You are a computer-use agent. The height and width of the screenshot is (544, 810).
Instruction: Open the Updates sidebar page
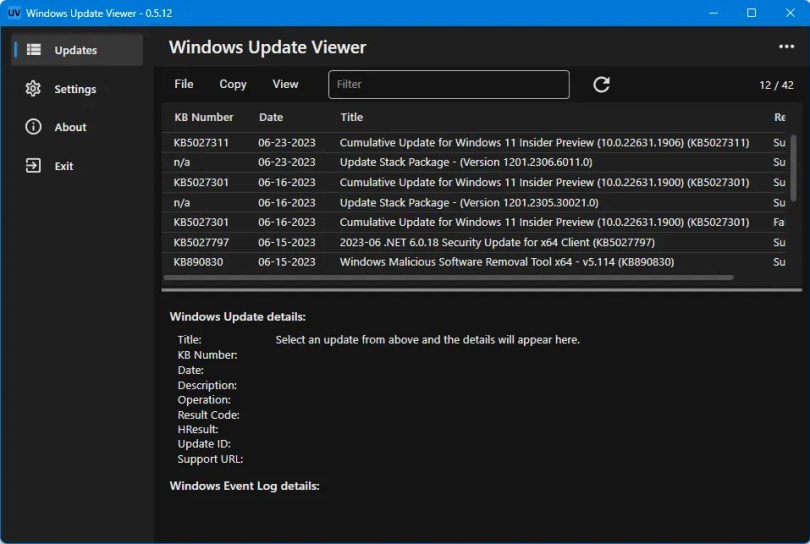(x=77, y=50)
